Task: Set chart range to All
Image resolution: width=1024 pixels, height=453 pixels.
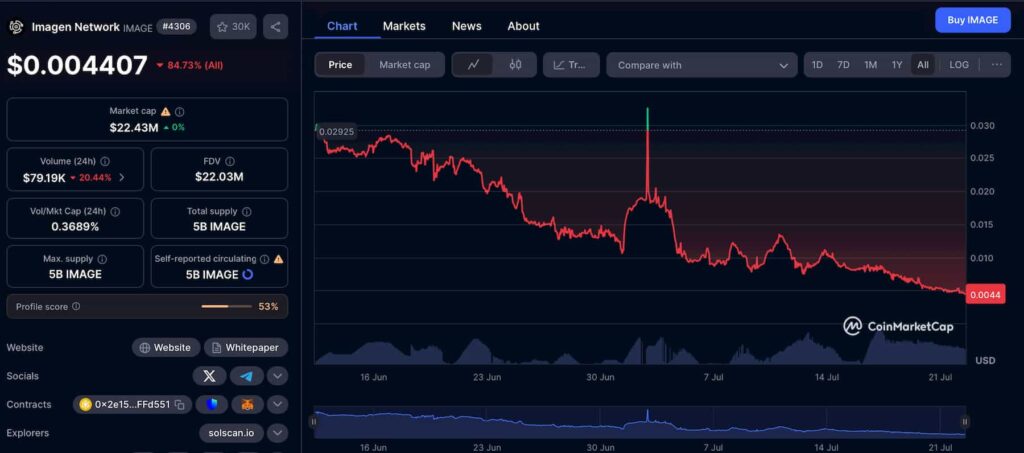Action: coord(923,65)
